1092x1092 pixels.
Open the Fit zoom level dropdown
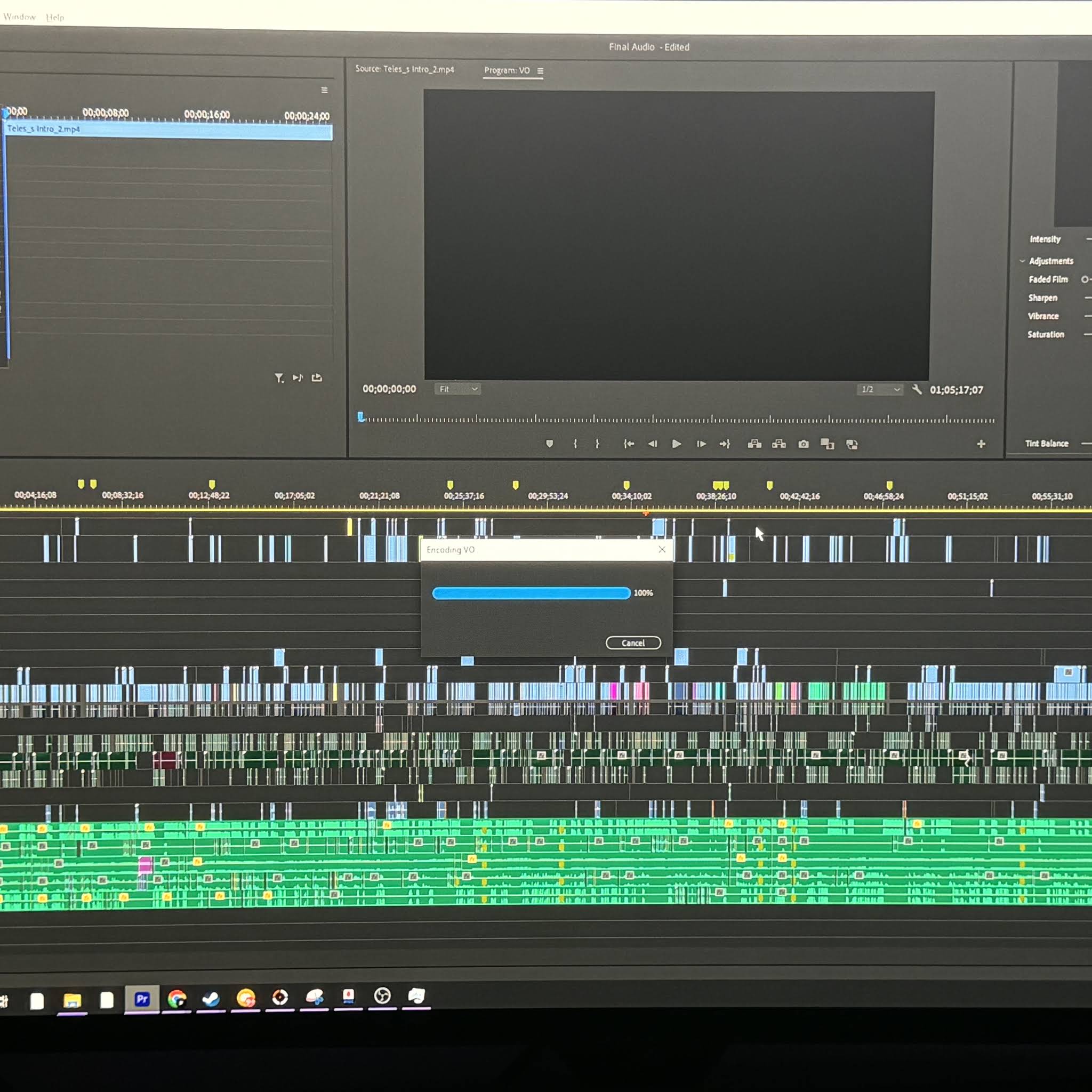coord(458,389)
